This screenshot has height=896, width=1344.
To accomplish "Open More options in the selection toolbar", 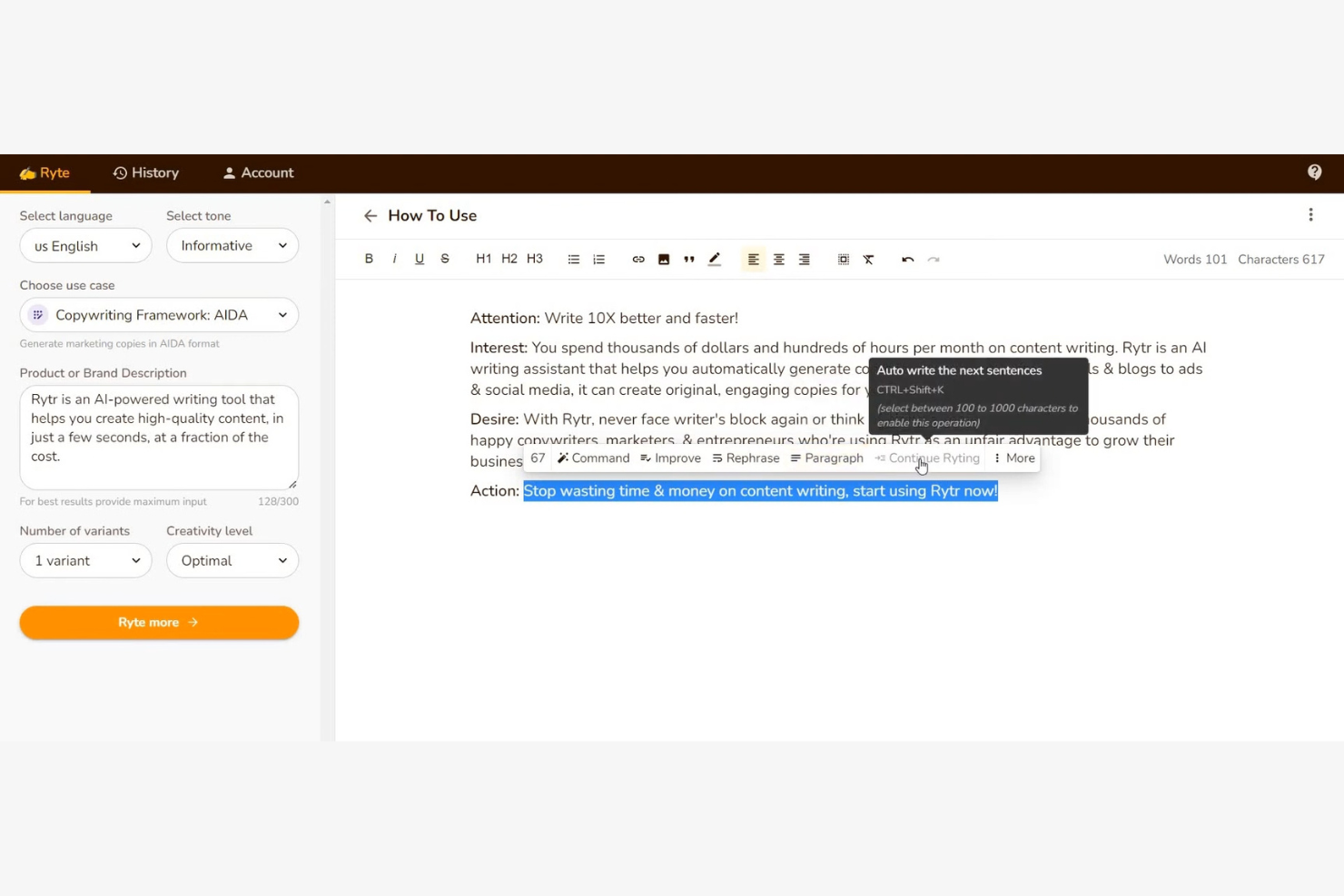I will [1014, 458].
